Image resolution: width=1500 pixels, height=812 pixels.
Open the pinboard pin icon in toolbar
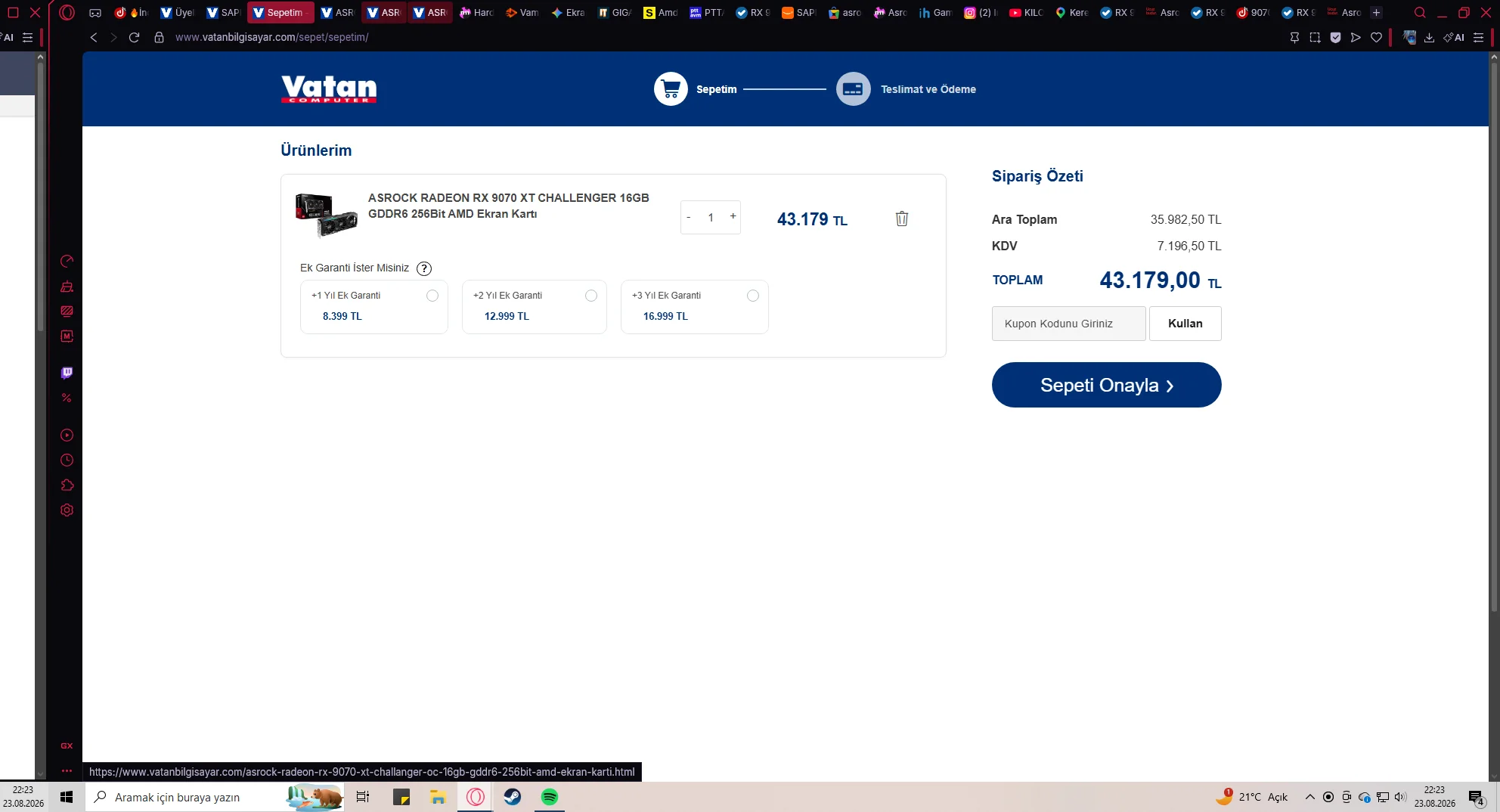[x=1294, y=37]
